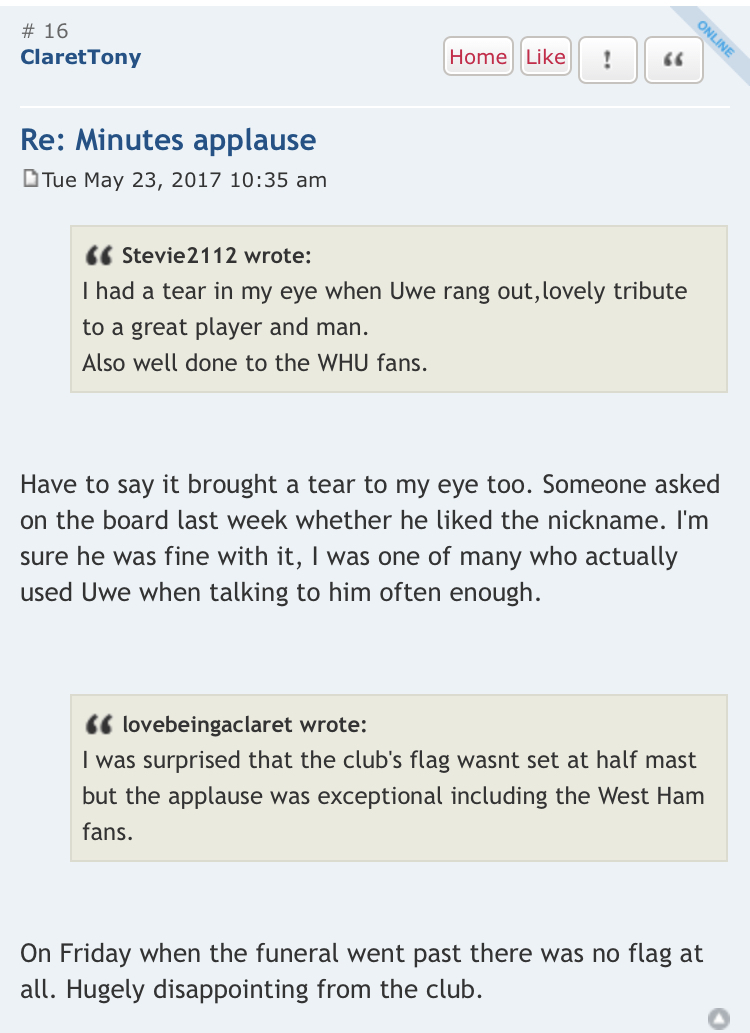750x1033 pixels.
Task: Like ClaretTony's post
Action: (x=546, y=57)
